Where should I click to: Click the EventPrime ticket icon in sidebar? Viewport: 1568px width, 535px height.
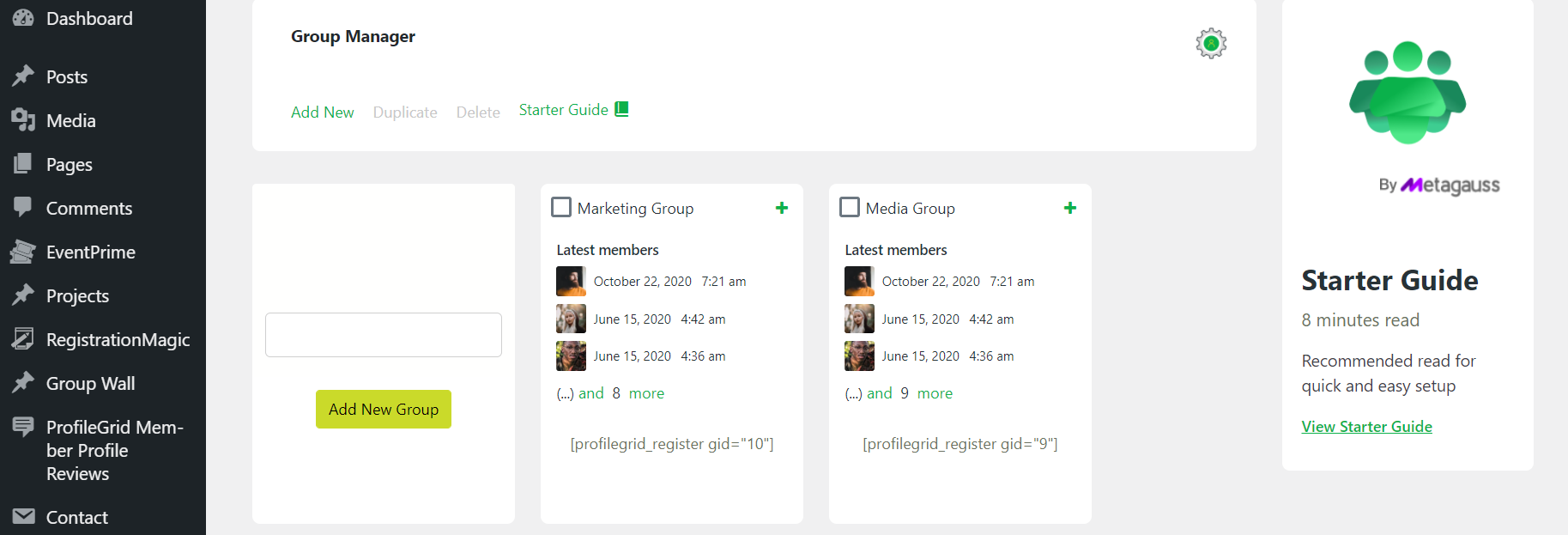23,252
